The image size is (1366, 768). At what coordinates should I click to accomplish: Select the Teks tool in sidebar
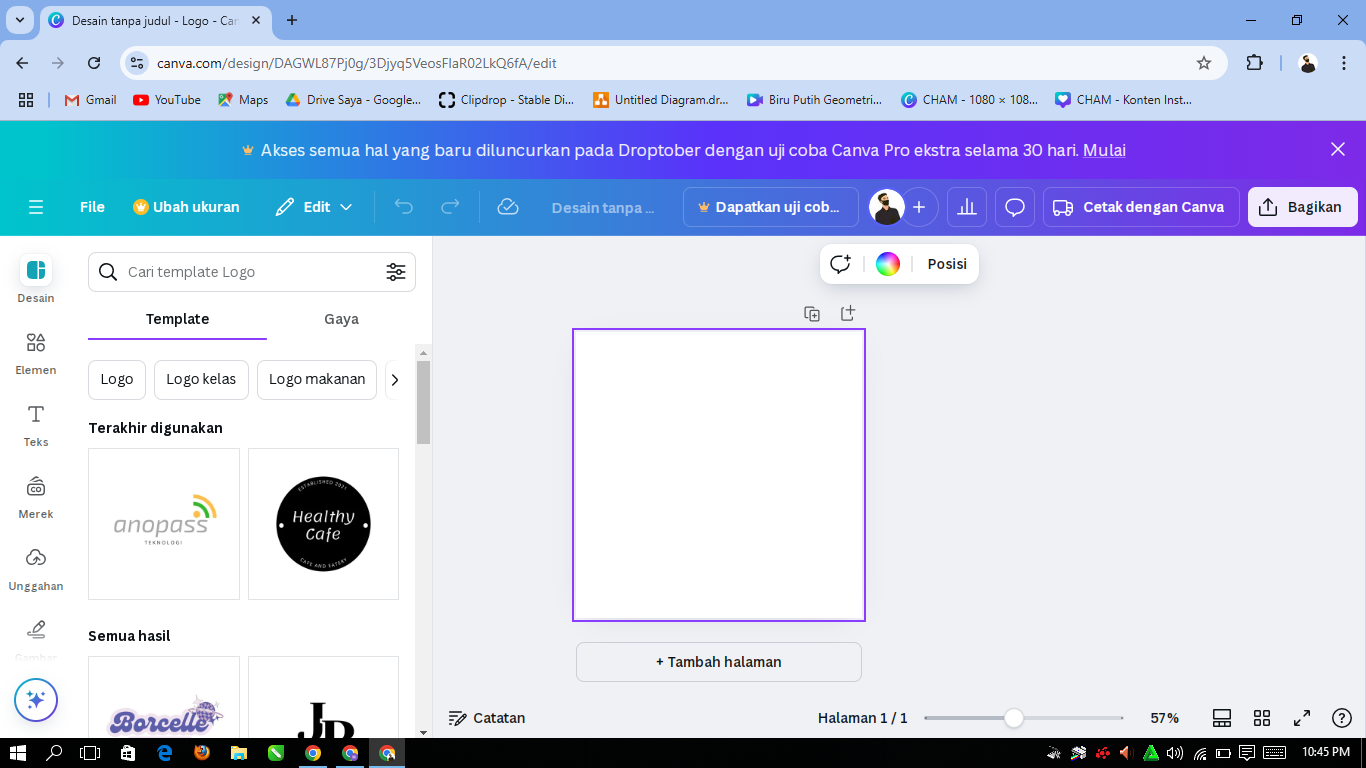pos(36,425)
